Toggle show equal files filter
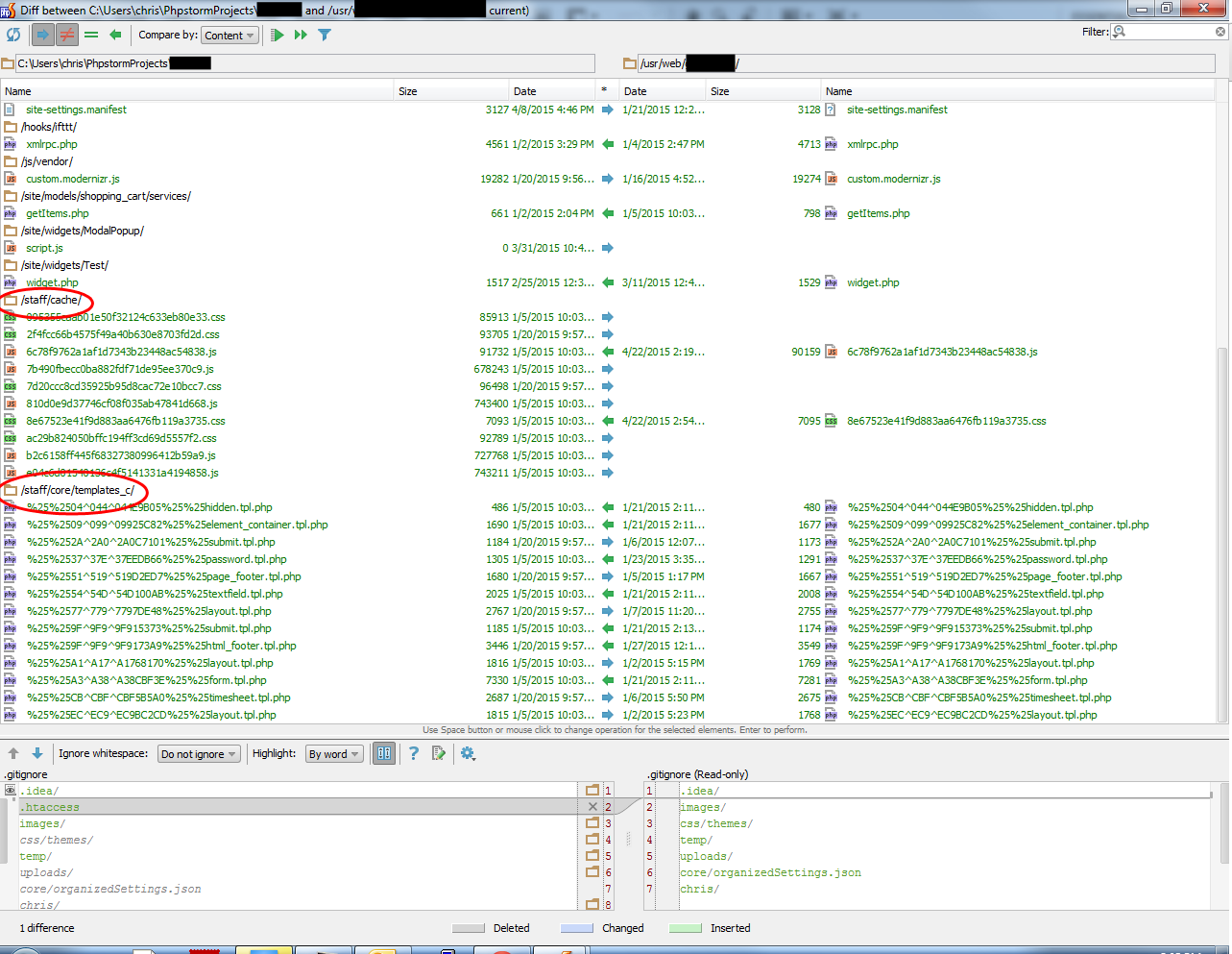The height and width of the screenshot is (954, 1232). (x=89, y=34)
